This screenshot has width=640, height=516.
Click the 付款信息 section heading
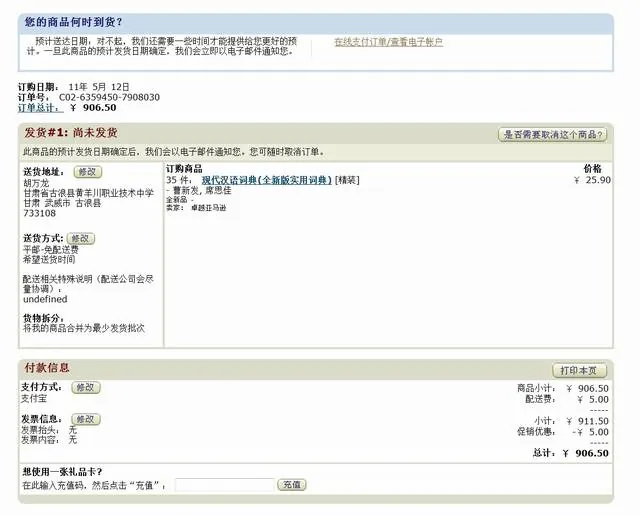point(47,367)
